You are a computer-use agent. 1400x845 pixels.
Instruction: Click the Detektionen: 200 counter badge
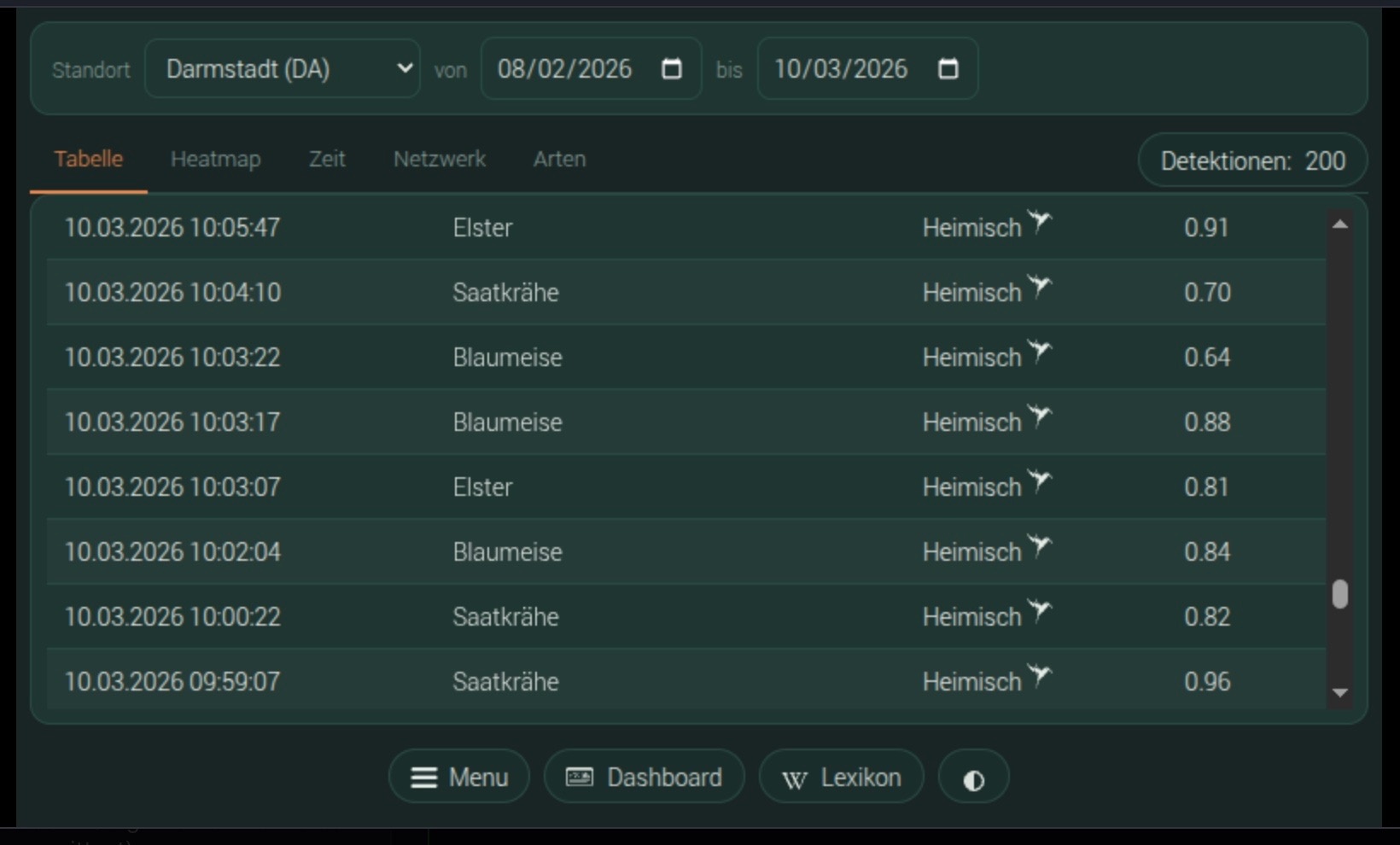click(1252, 161)
